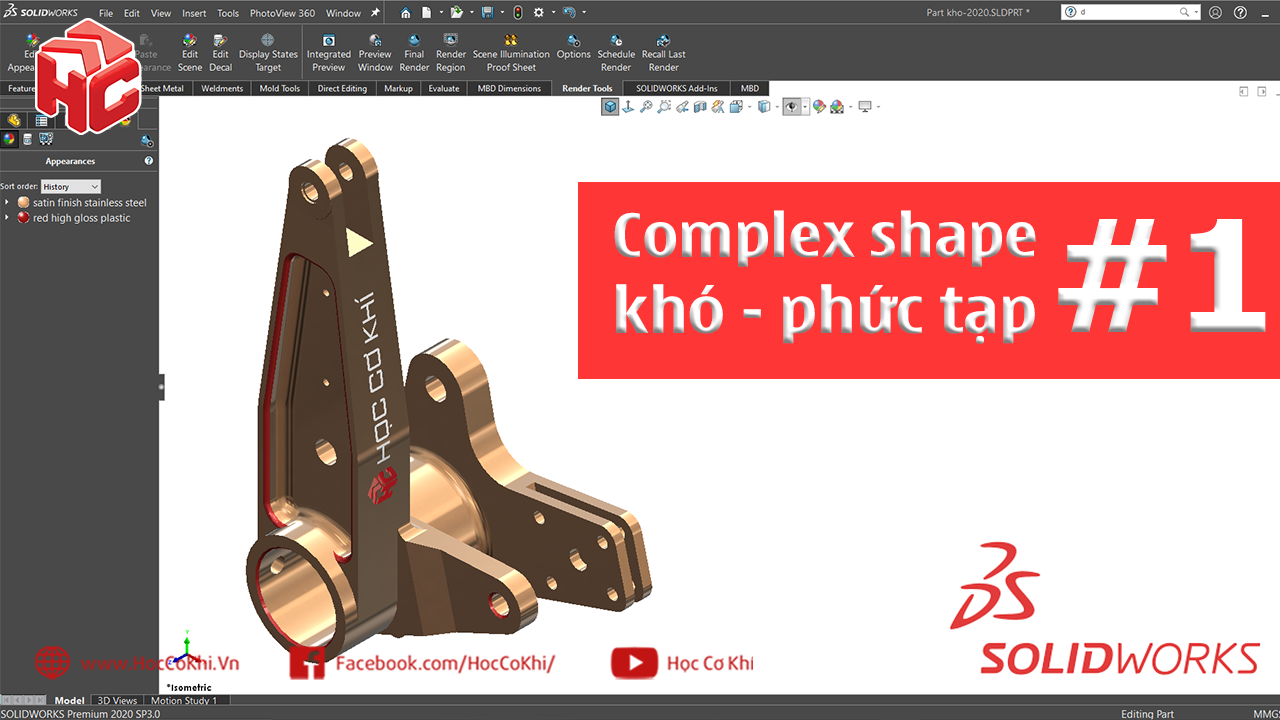Toggle Integrated Preview rendering
The height and width of the screenshot is (720, 1280).
(x=328, y=53)
